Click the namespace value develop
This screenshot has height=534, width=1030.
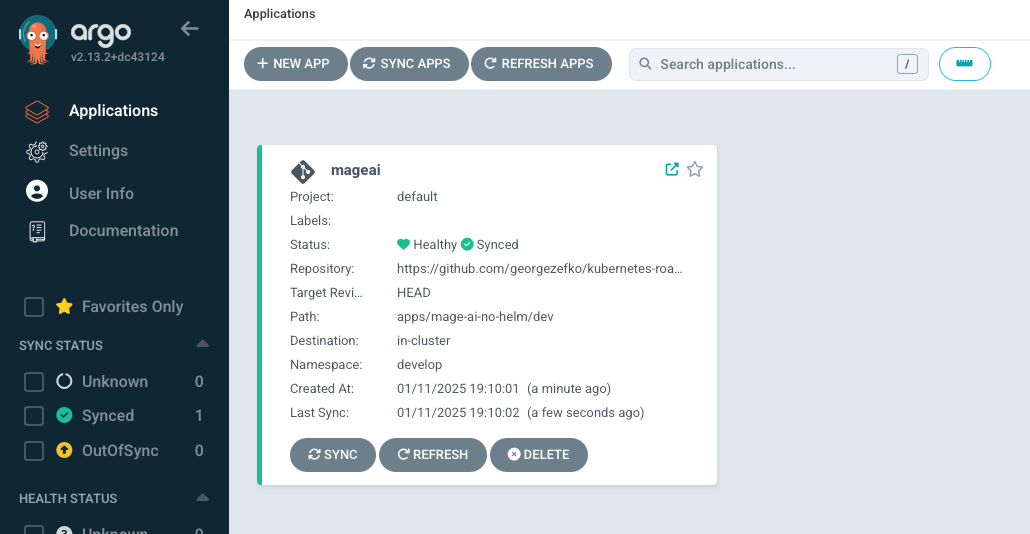click(x=419, y=365)
